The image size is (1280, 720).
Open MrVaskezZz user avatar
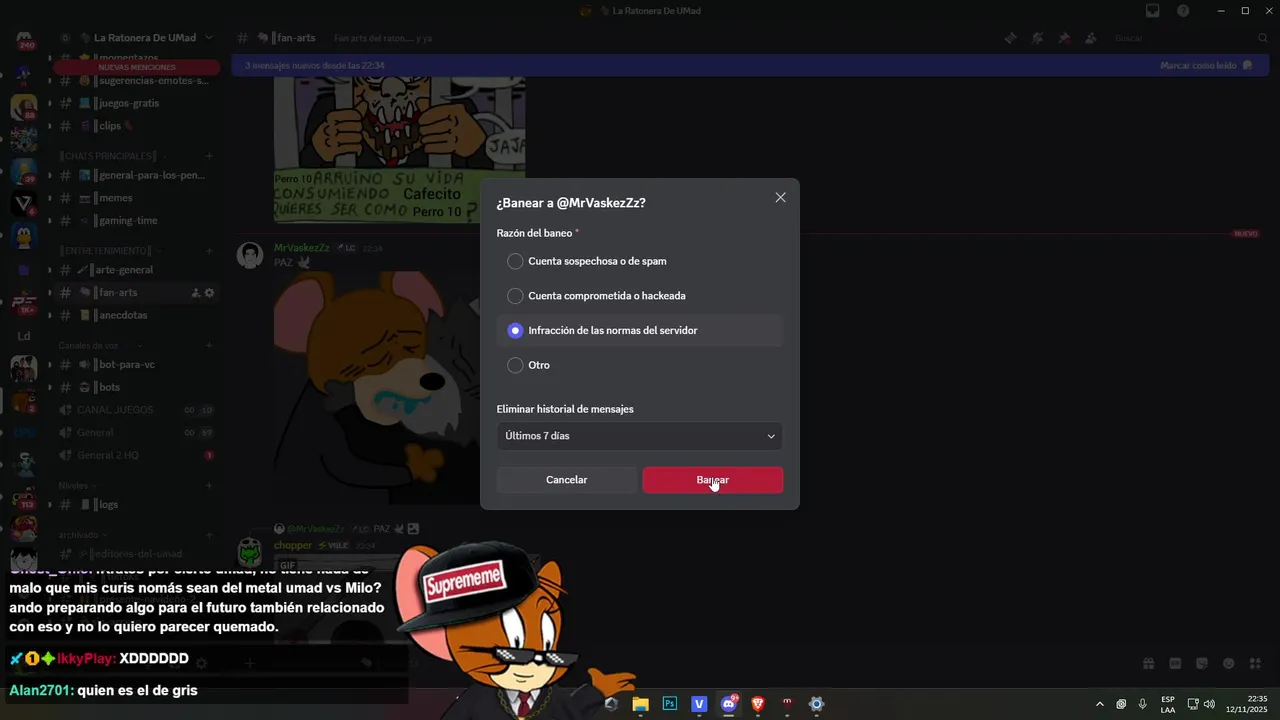tap(250, 255)
